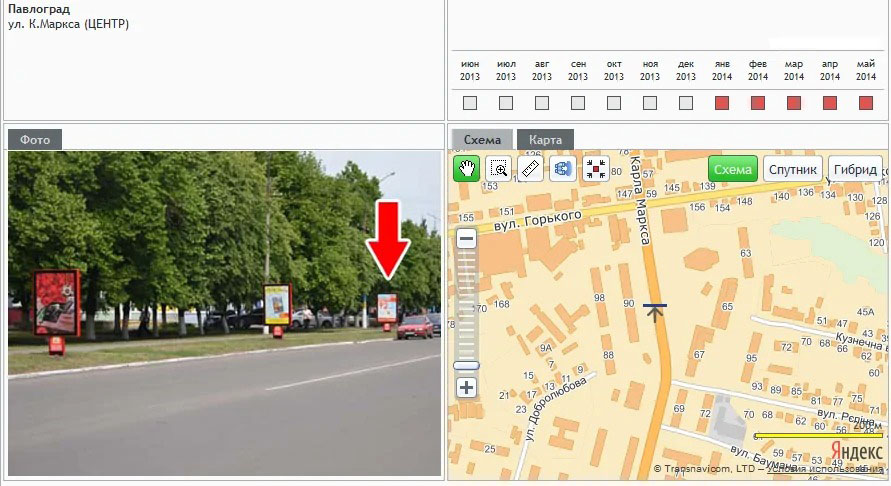Click house number 98 on map
891x486 pixels.
(x=599, y=298)
